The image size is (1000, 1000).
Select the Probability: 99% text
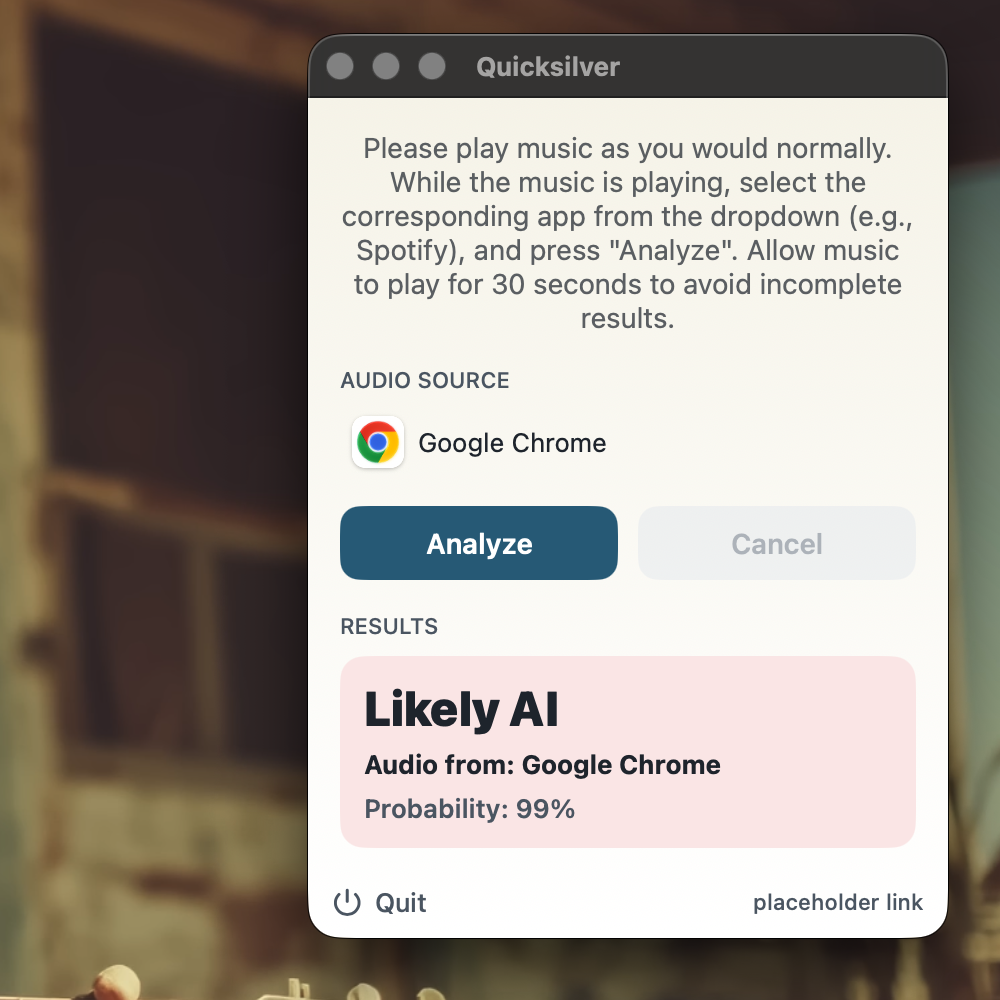coord(469,809)
